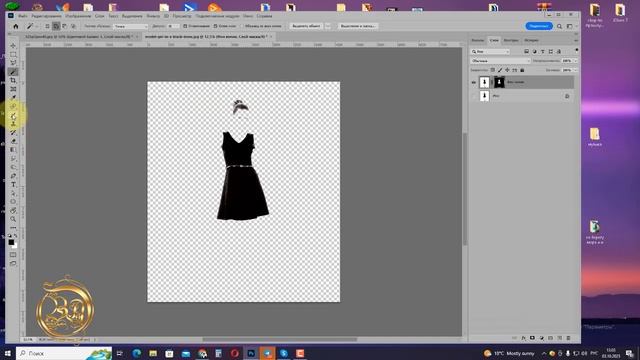Filter layers by adjustment layer icon
Image resolution: width=640 pixels, height=360 pixels.
(x=535, y=51)
